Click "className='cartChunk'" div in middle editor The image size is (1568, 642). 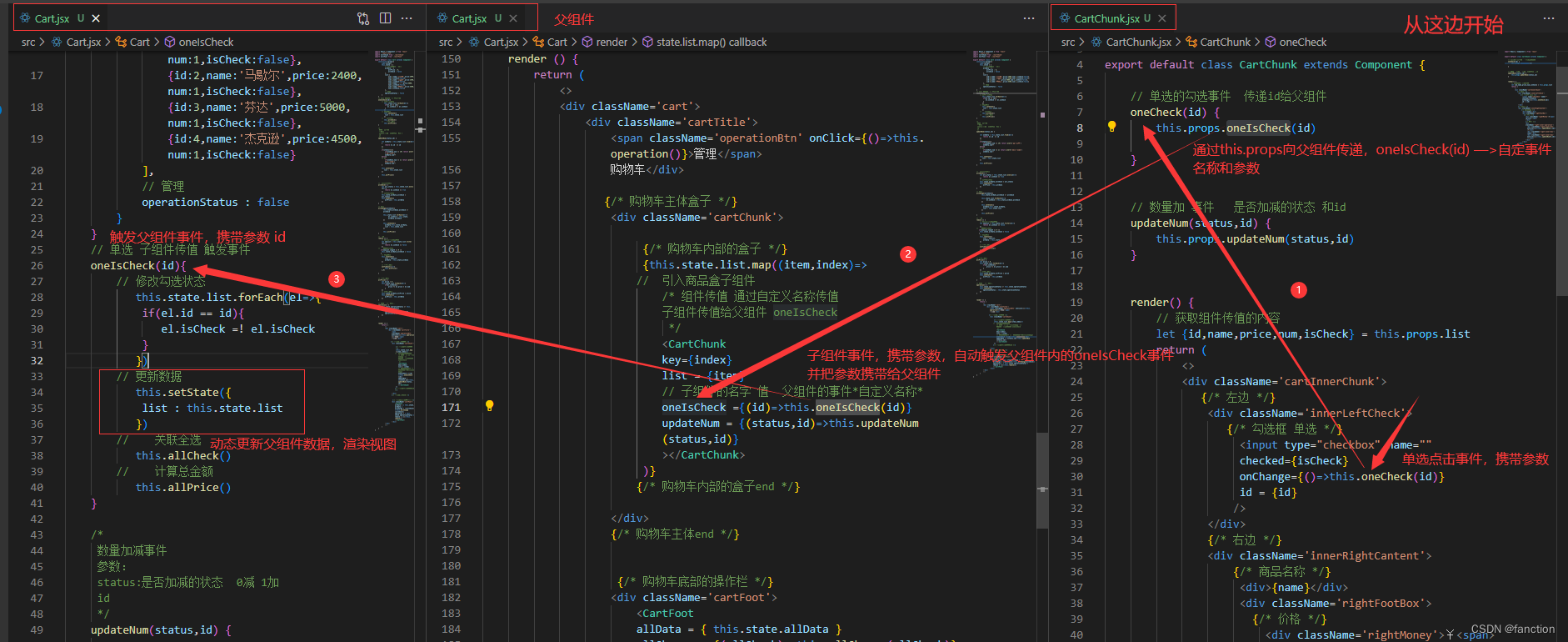697,218
